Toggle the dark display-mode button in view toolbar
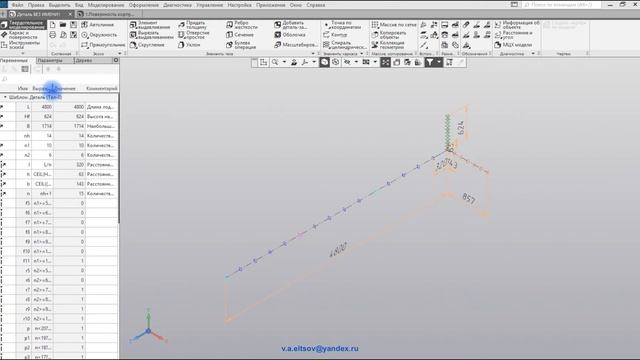 (324, 62)
